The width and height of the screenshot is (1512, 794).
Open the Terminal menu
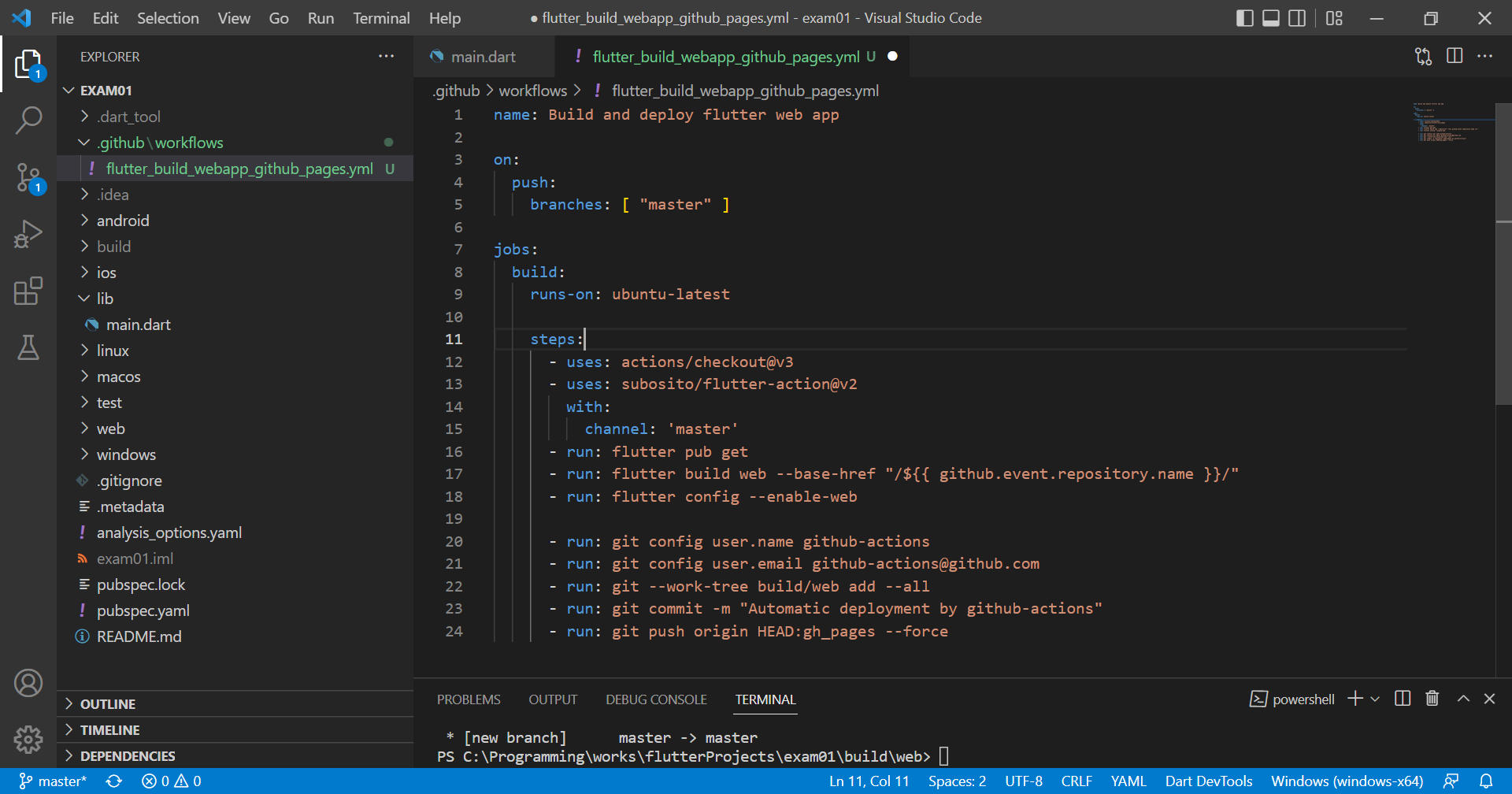(x=381, y=18)
